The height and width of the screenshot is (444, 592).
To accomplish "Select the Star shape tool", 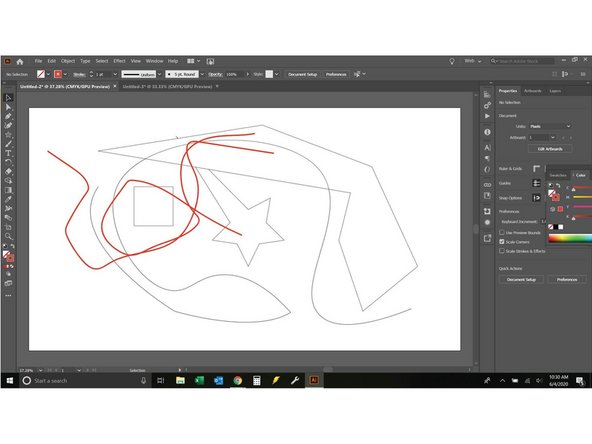I will point(8,135).
